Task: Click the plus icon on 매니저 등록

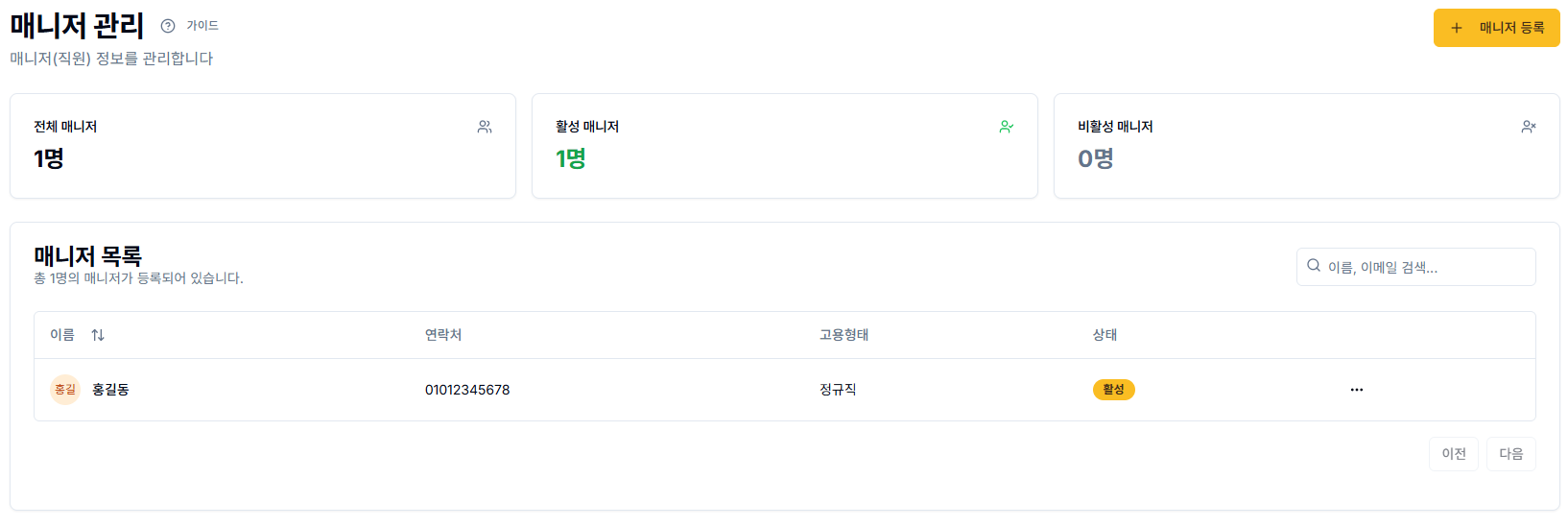Action: pos(1457,28)
